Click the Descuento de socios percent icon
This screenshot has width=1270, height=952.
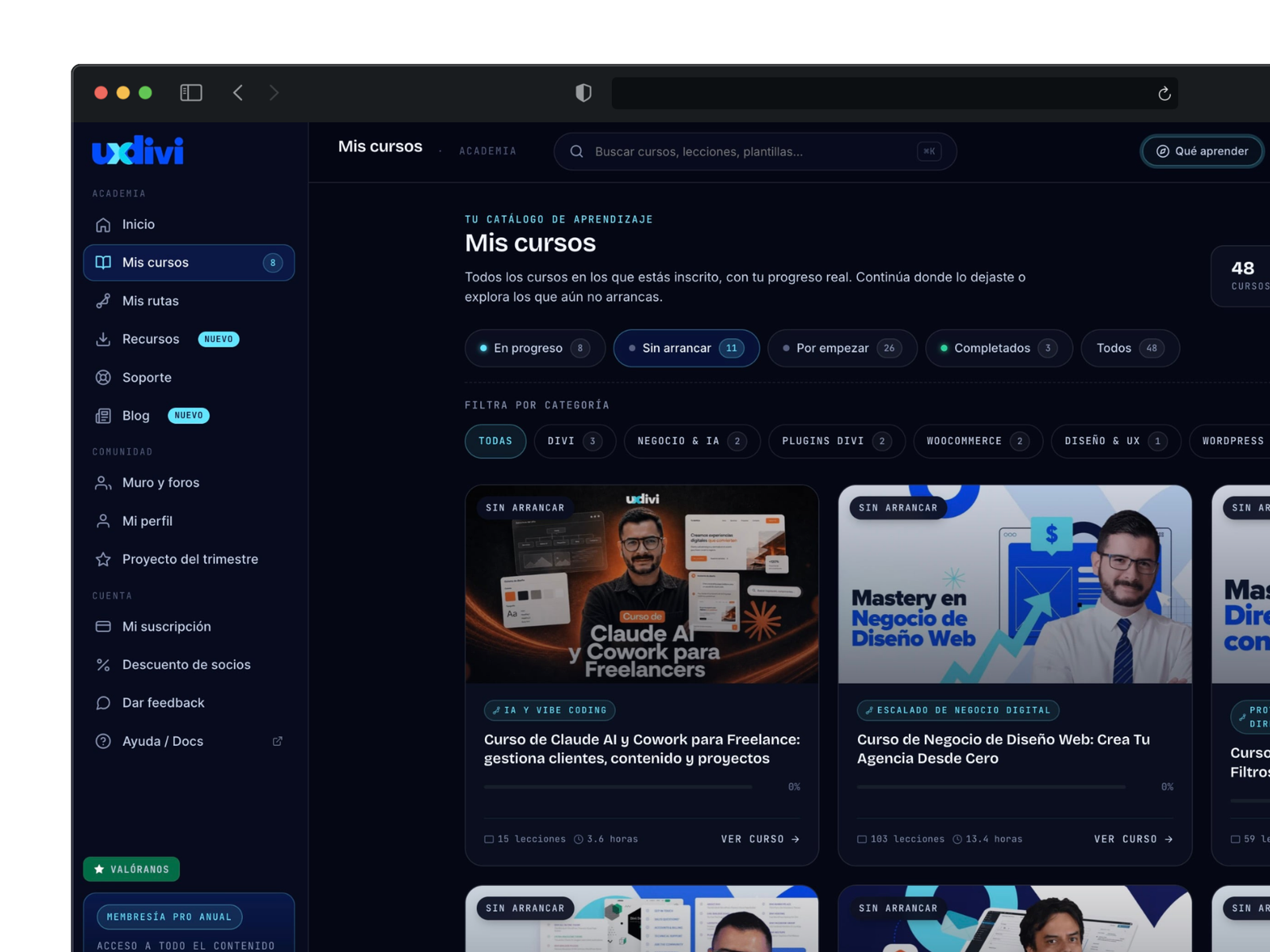[103, 665]
